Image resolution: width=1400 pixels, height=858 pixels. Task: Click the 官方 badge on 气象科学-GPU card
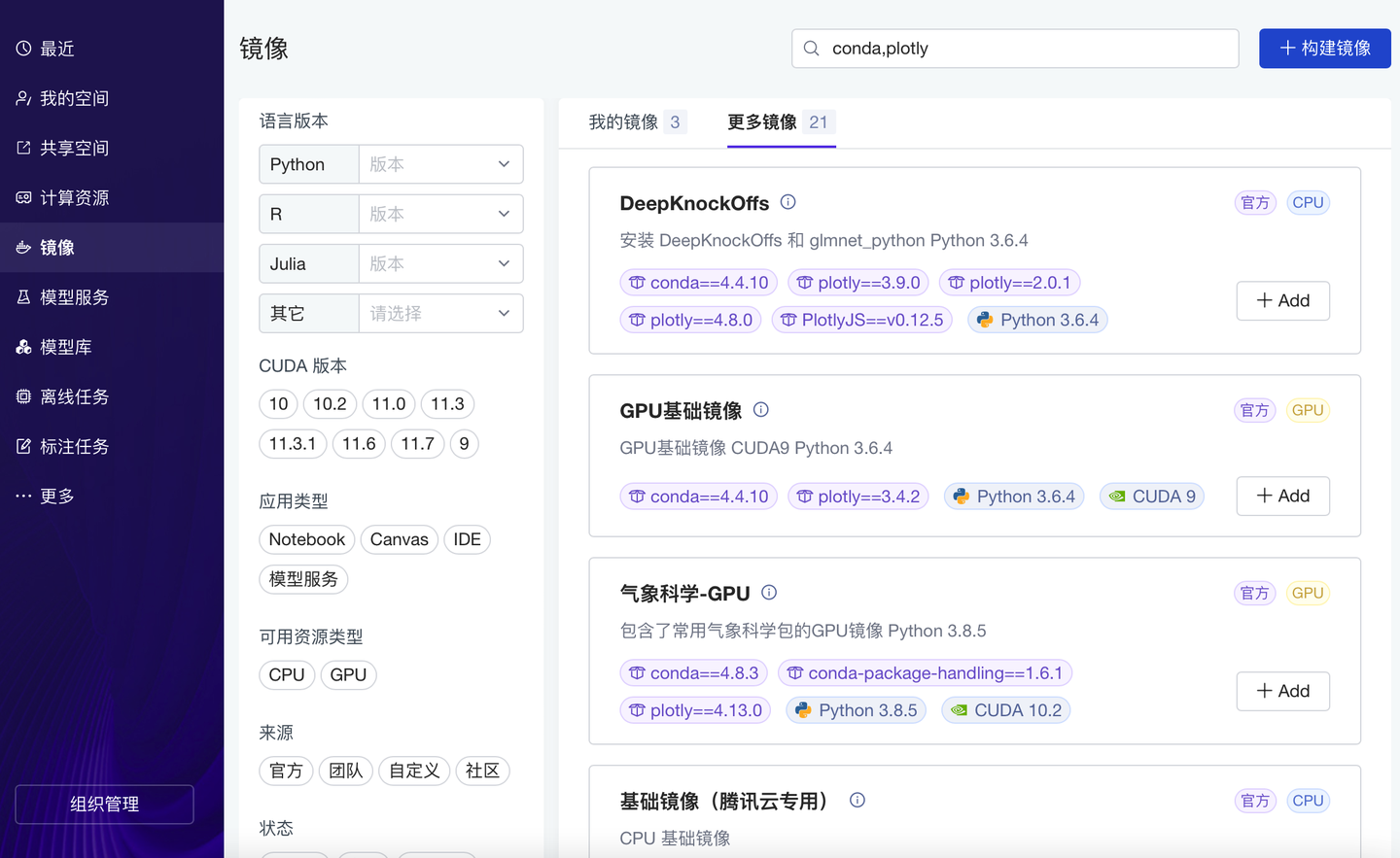[1255, 593]
